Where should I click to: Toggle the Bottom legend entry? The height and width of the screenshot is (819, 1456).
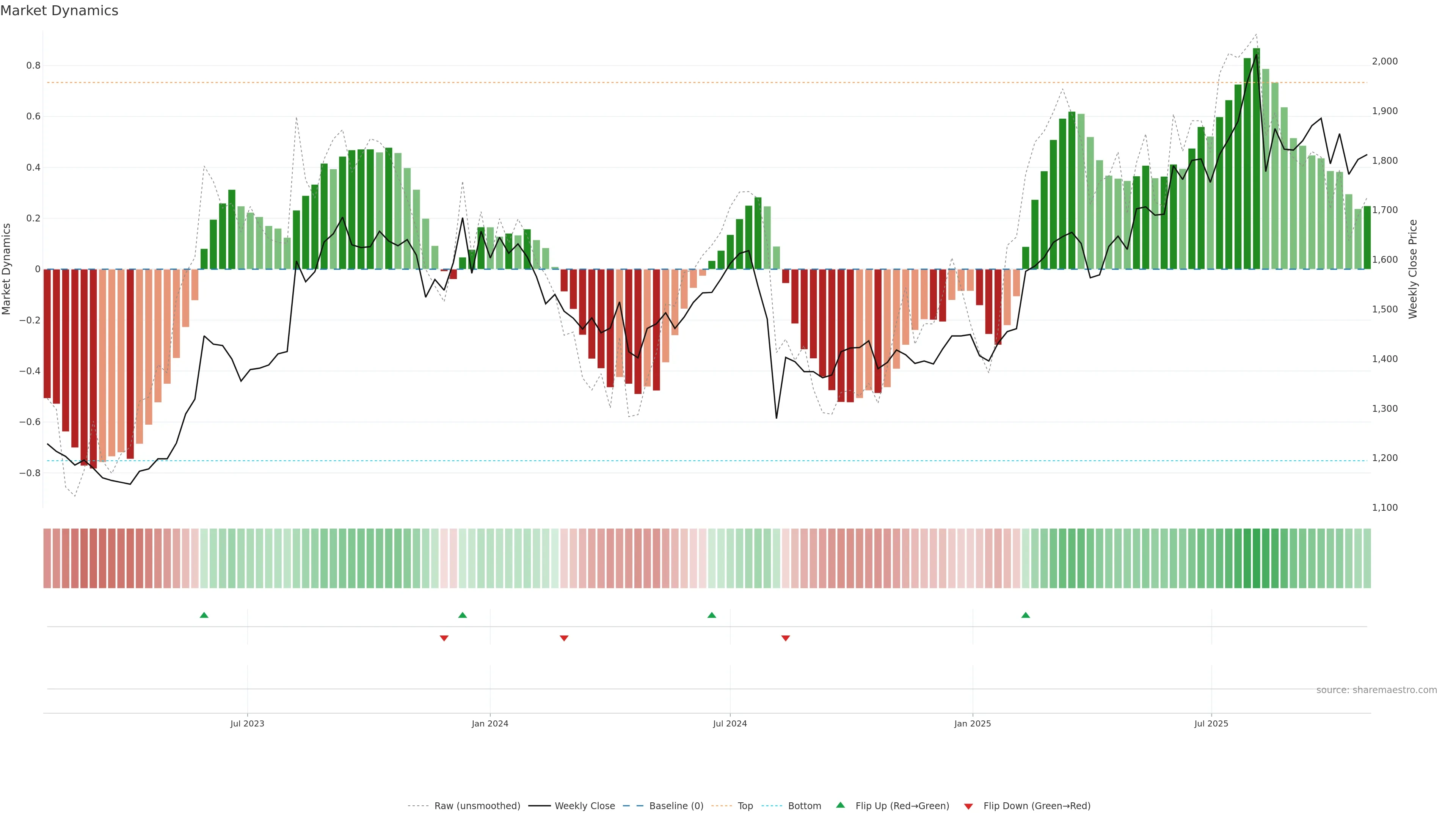(804, 806)
